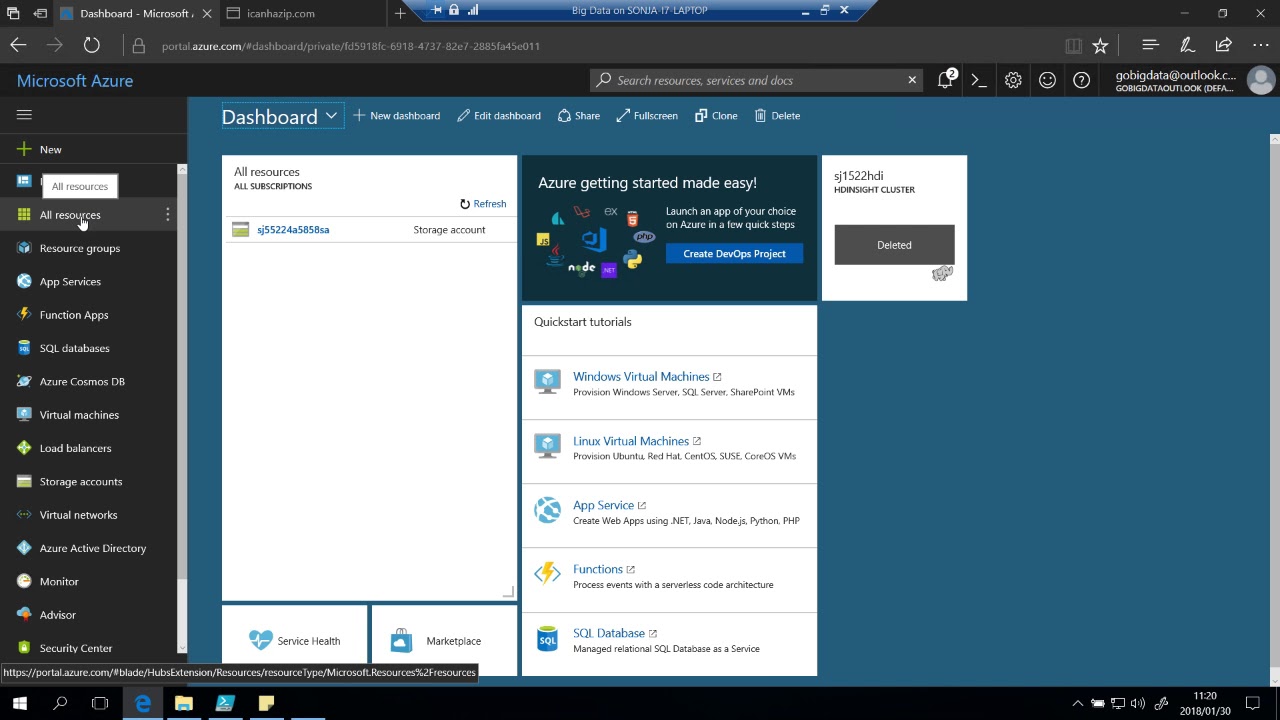This screenshot has height=720, width=1280.
Task: Open storage account sj55224a5858sa
Action: pos(293,230)
